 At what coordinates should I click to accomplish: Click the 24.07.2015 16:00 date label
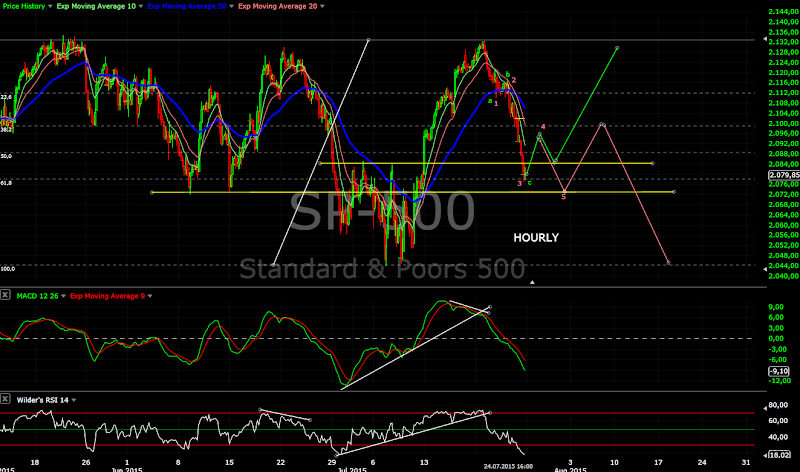[508, 466]
